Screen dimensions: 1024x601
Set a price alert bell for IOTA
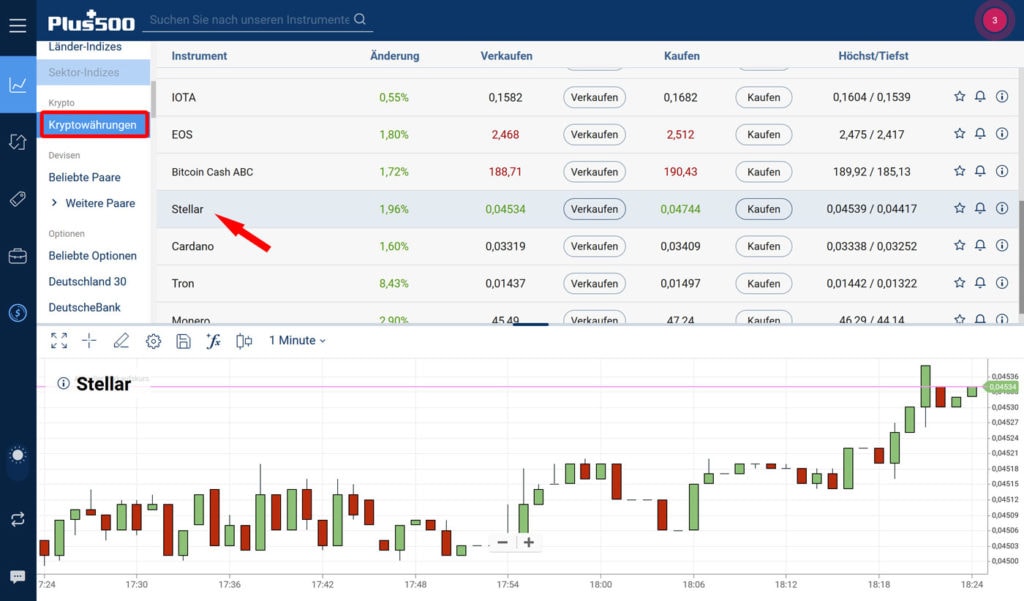[980, 97]
